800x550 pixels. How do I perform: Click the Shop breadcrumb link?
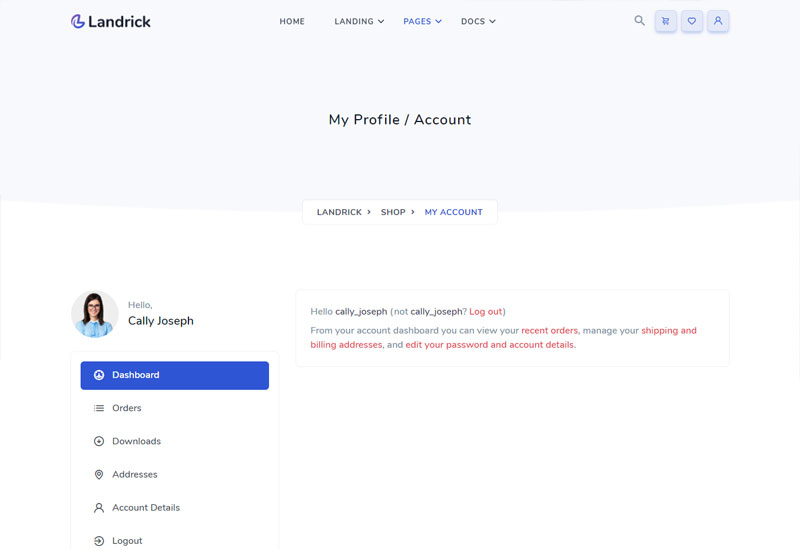point(393,212)
